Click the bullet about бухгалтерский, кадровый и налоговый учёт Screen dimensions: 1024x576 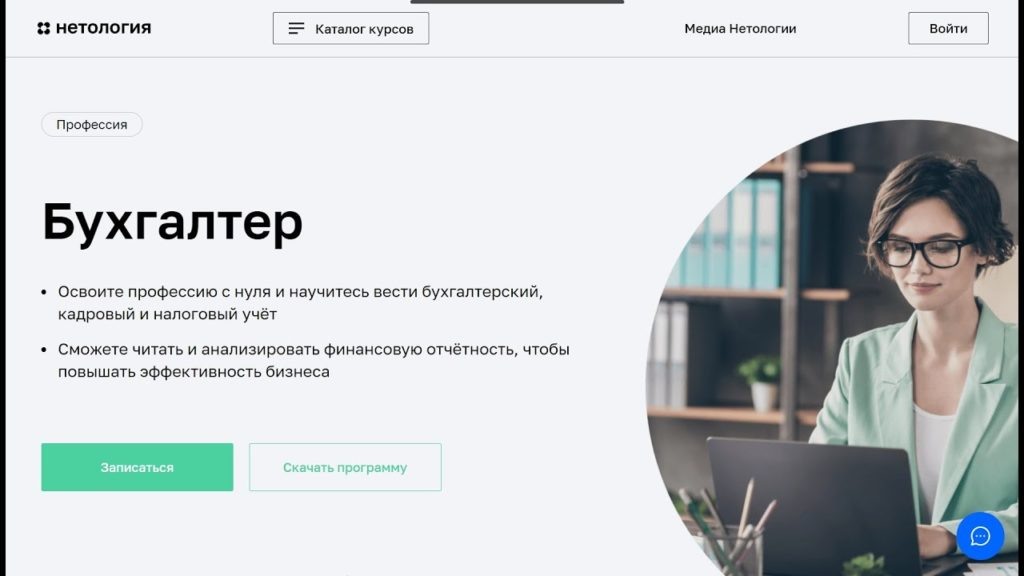click(x=300, y=302)
